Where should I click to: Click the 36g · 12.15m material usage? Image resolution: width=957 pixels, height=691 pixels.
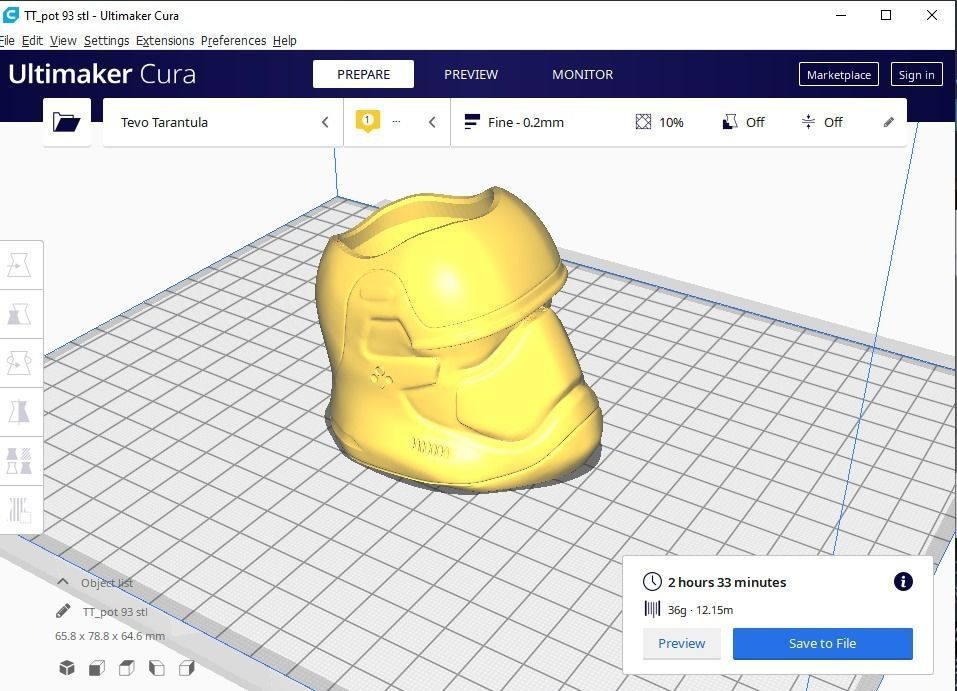(700, 610)
